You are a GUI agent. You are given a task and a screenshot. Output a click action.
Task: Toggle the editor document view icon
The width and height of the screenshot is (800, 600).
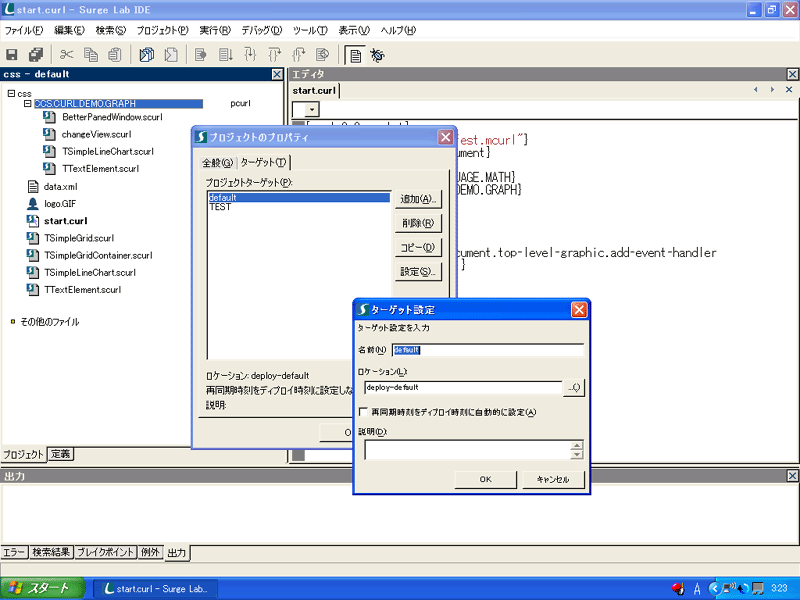355,55
